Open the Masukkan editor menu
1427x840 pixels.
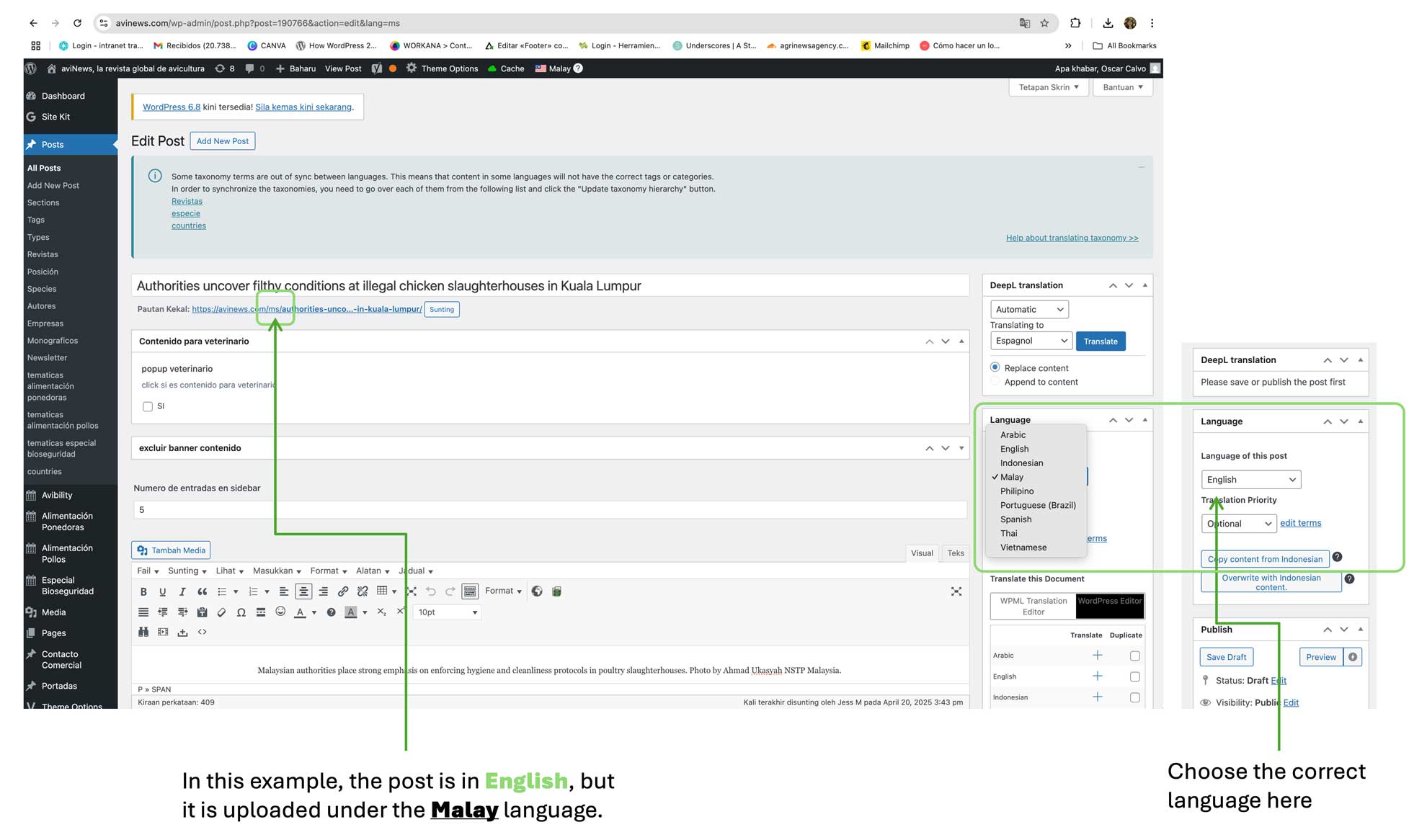coord(277,571)
